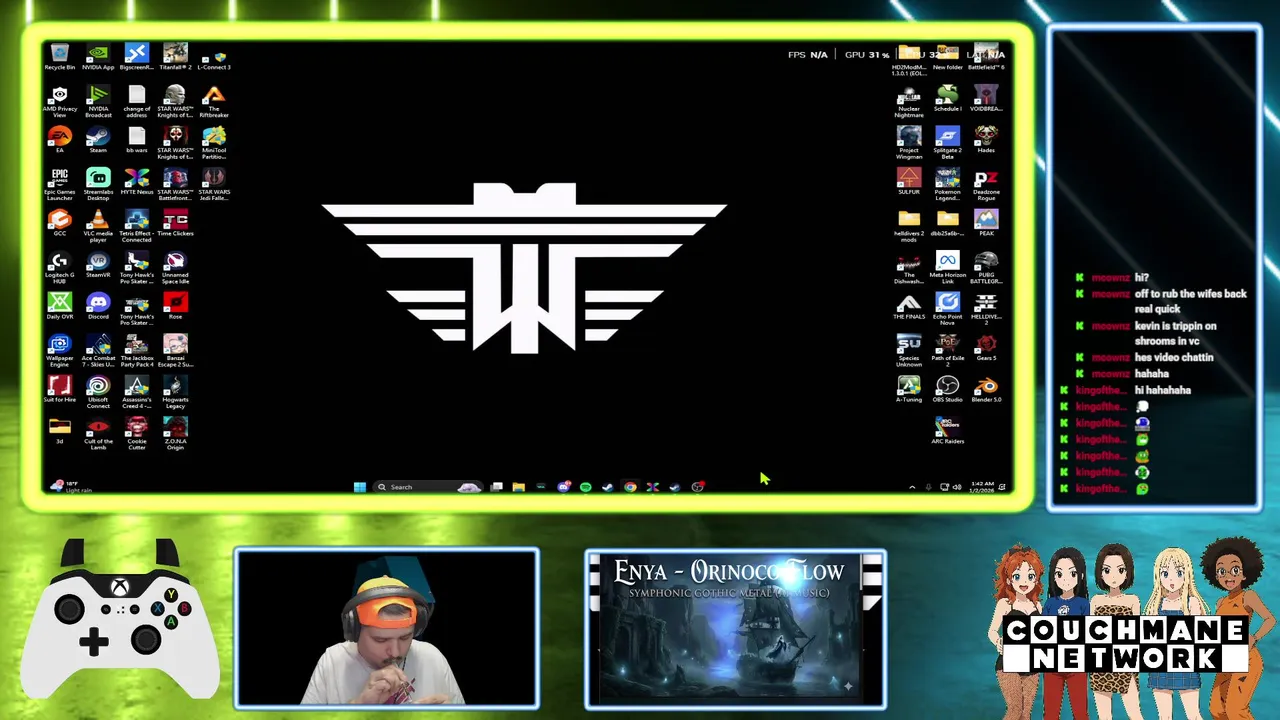1280x720 pixels.
Task: Open the HYTE Nexus desktop icon
Action: coord(137,181)
